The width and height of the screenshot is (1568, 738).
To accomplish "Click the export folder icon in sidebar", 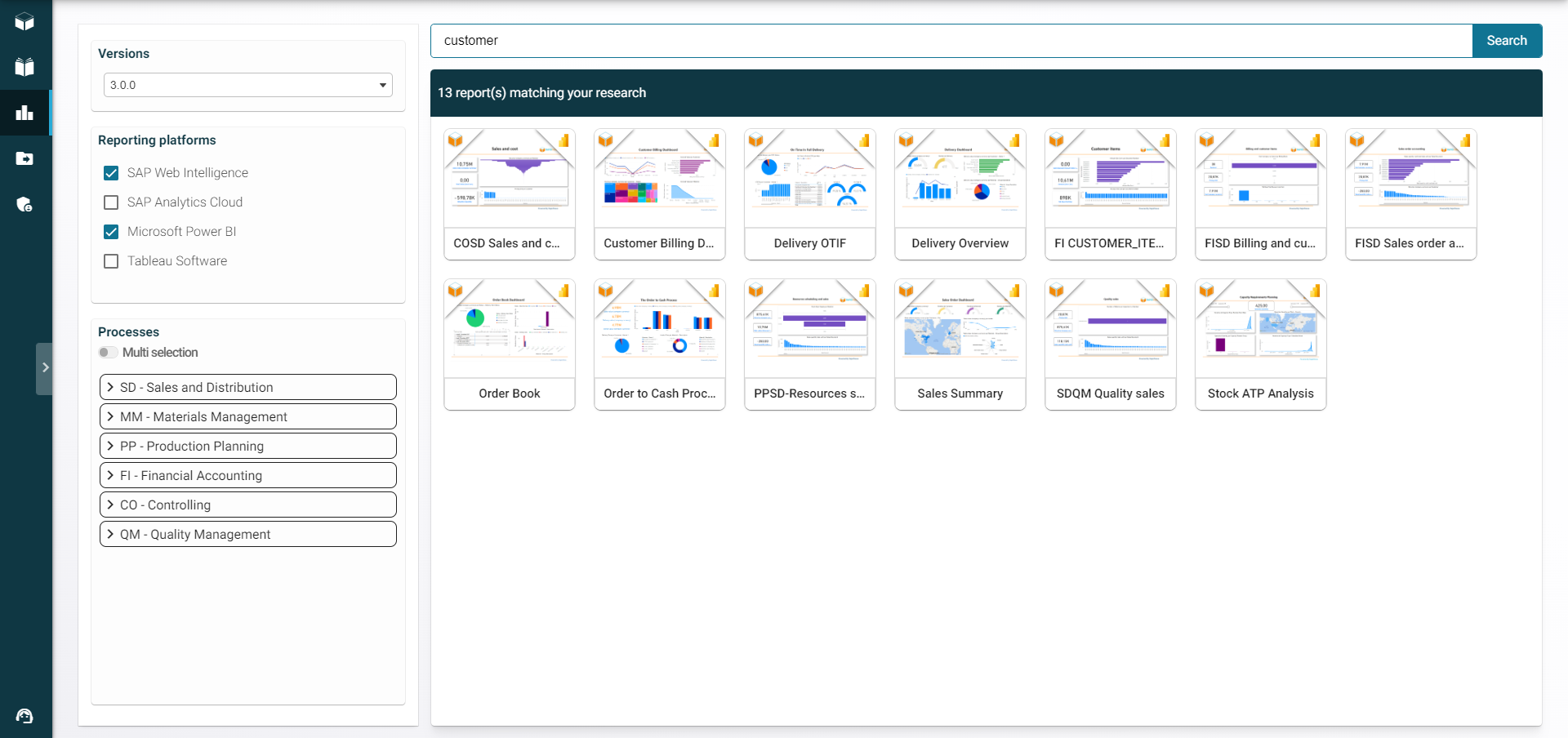I will click(x=25, y=158).
